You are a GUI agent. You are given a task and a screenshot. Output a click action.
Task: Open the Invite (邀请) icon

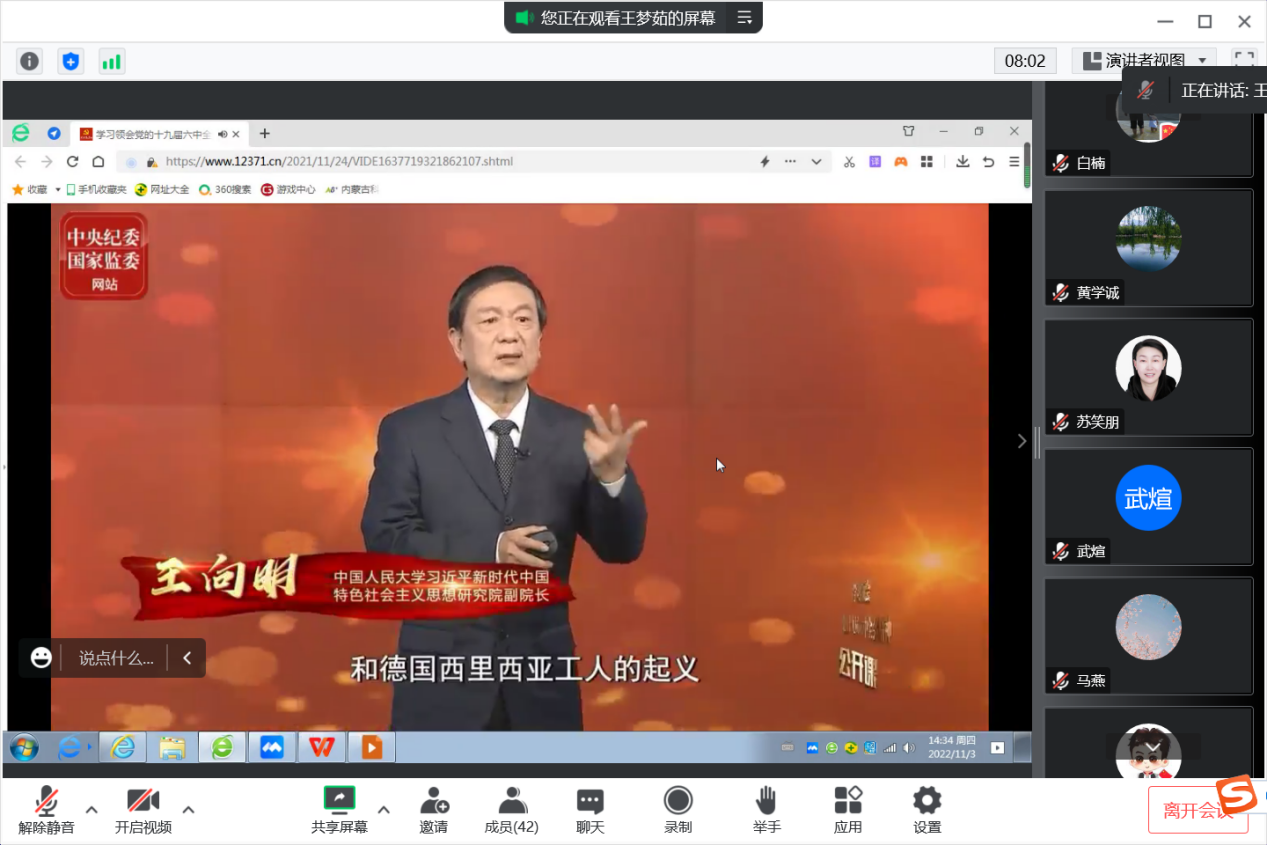[433, 810]
